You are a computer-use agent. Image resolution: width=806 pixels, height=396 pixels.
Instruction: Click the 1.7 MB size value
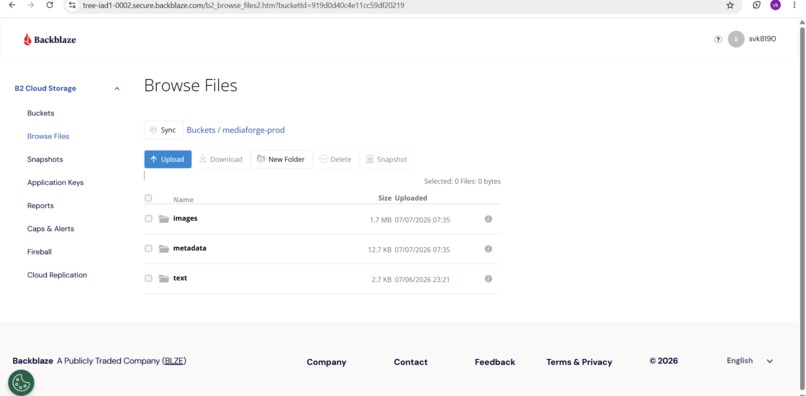pyautogui.click(x=380, y=220)
